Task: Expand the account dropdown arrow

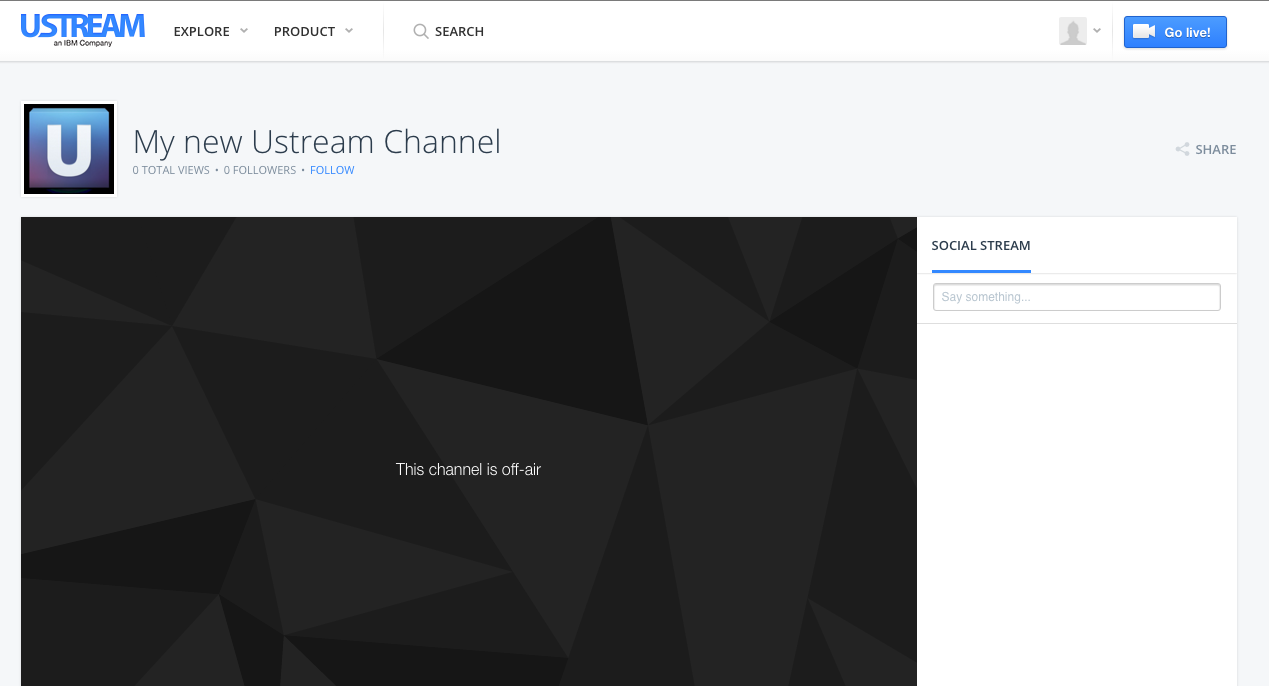Action: click(1097, 31)
